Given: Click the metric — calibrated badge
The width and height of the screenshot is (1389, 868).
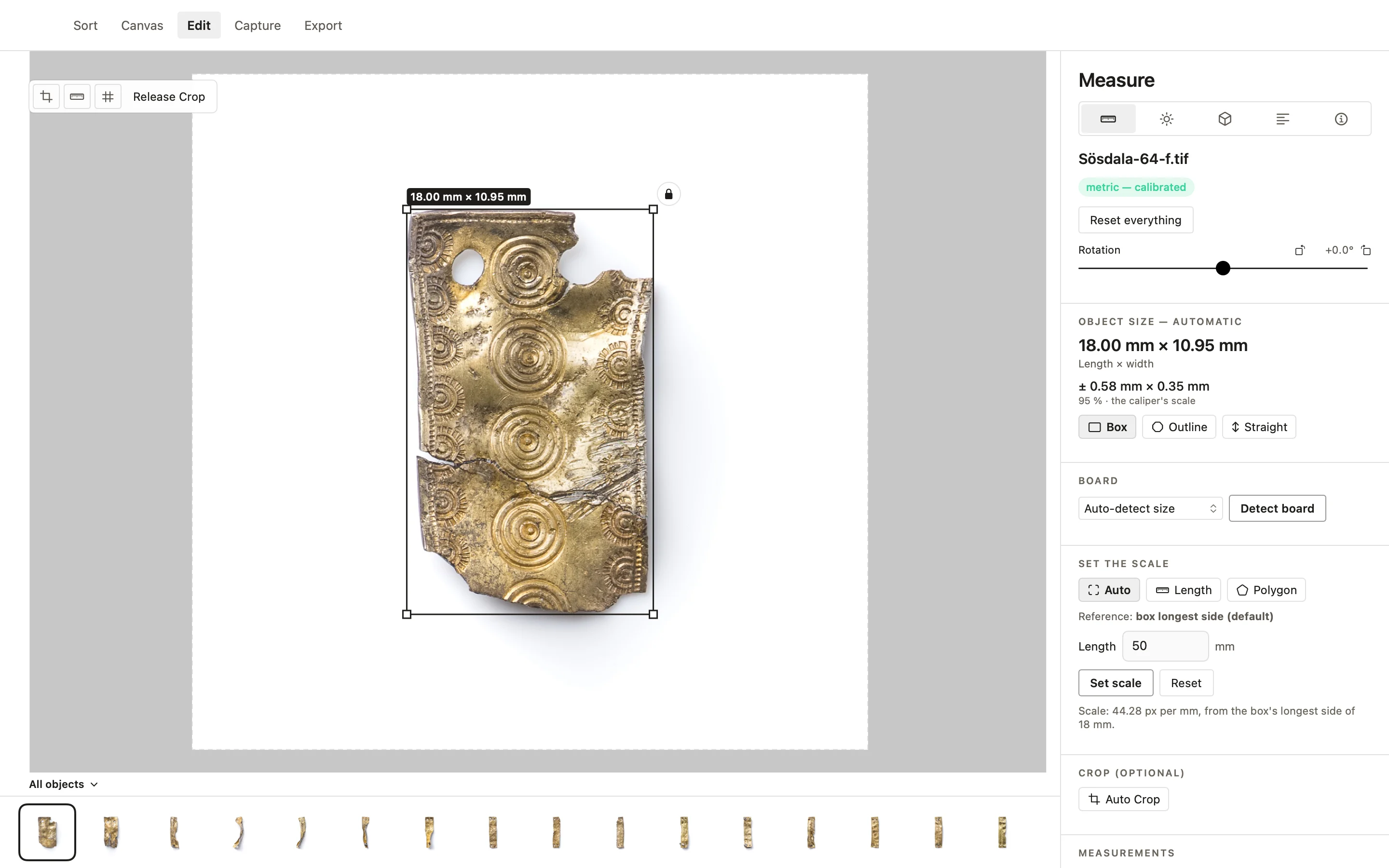Looking at the screenshot, I should point(1136,187).
